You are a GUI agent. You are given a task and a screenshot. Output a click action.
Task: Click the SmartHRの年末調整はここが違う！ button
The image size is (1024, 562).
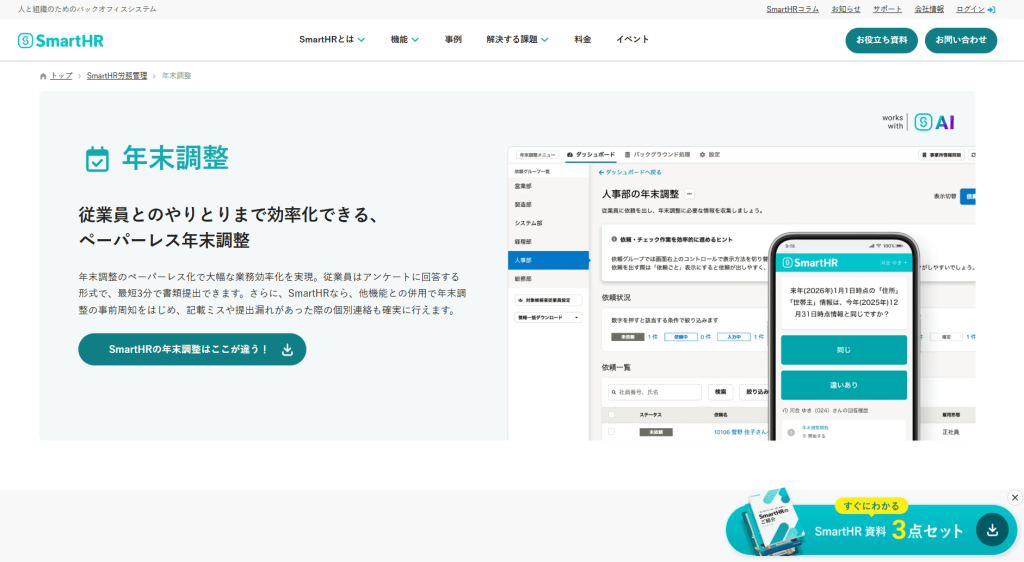(x=192, y=350)
